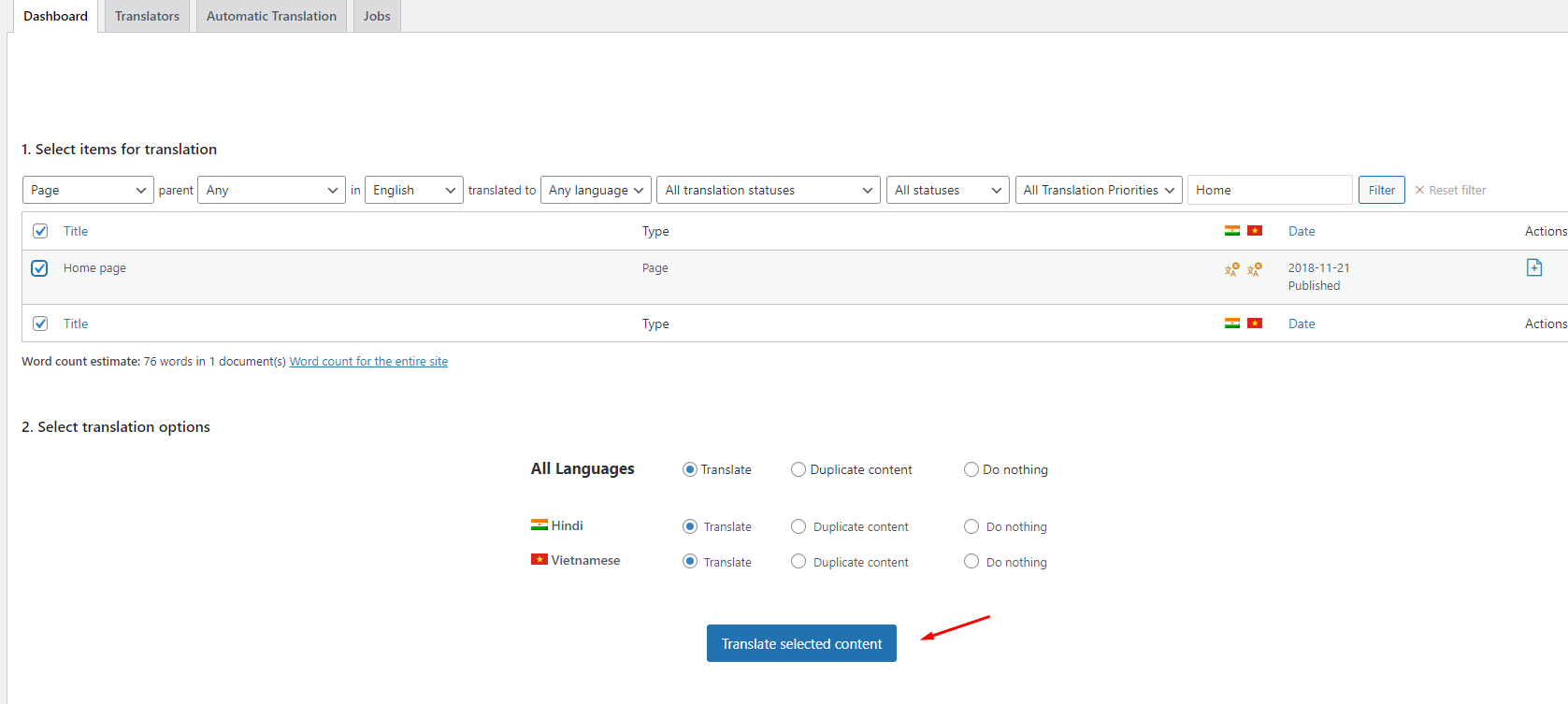
Task: Choose Do nothing for Hindi
Action: coord(971,526)
